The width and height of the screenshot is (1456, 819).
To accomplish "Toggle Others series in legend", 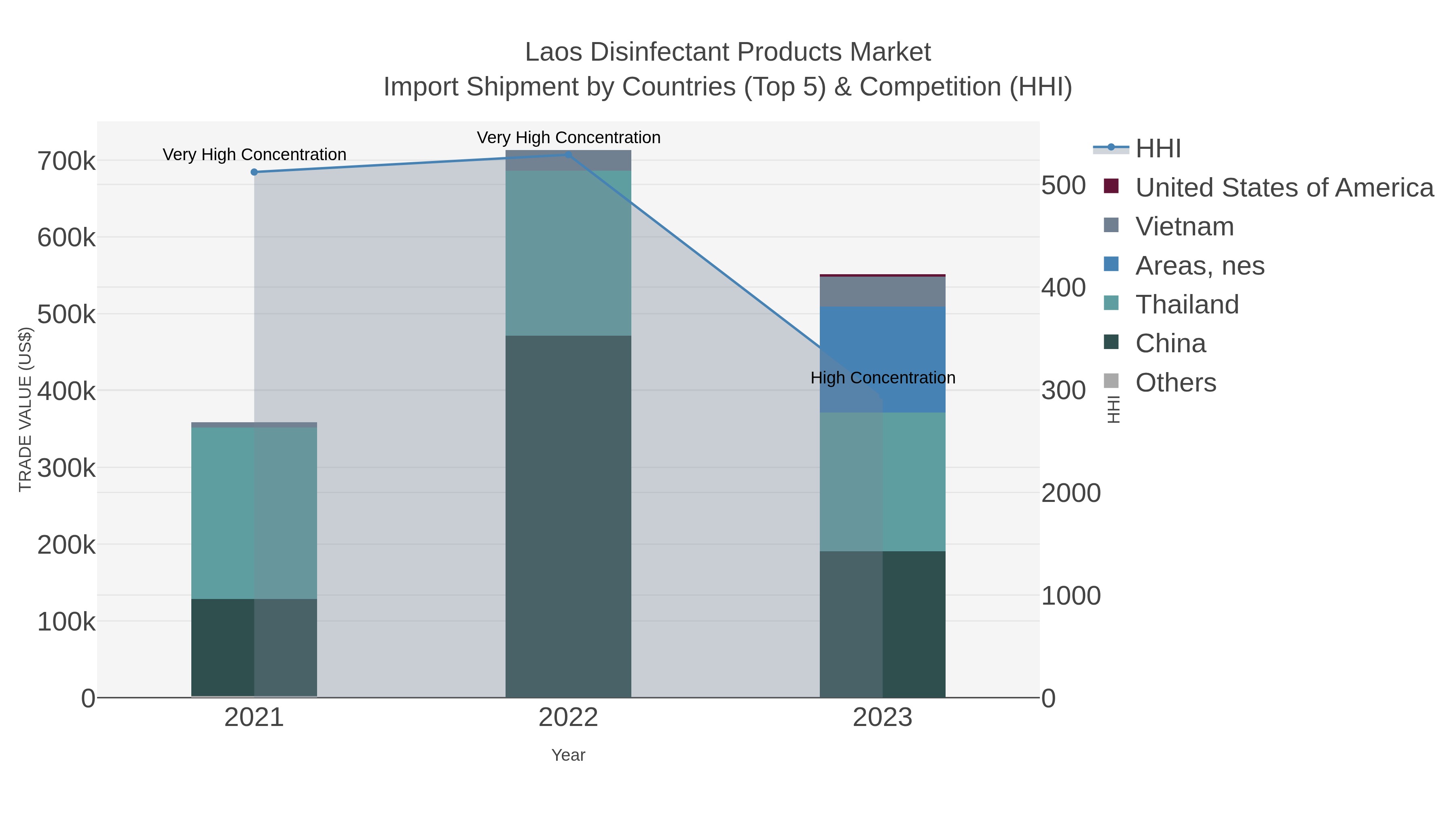I will pos(1160,382).
